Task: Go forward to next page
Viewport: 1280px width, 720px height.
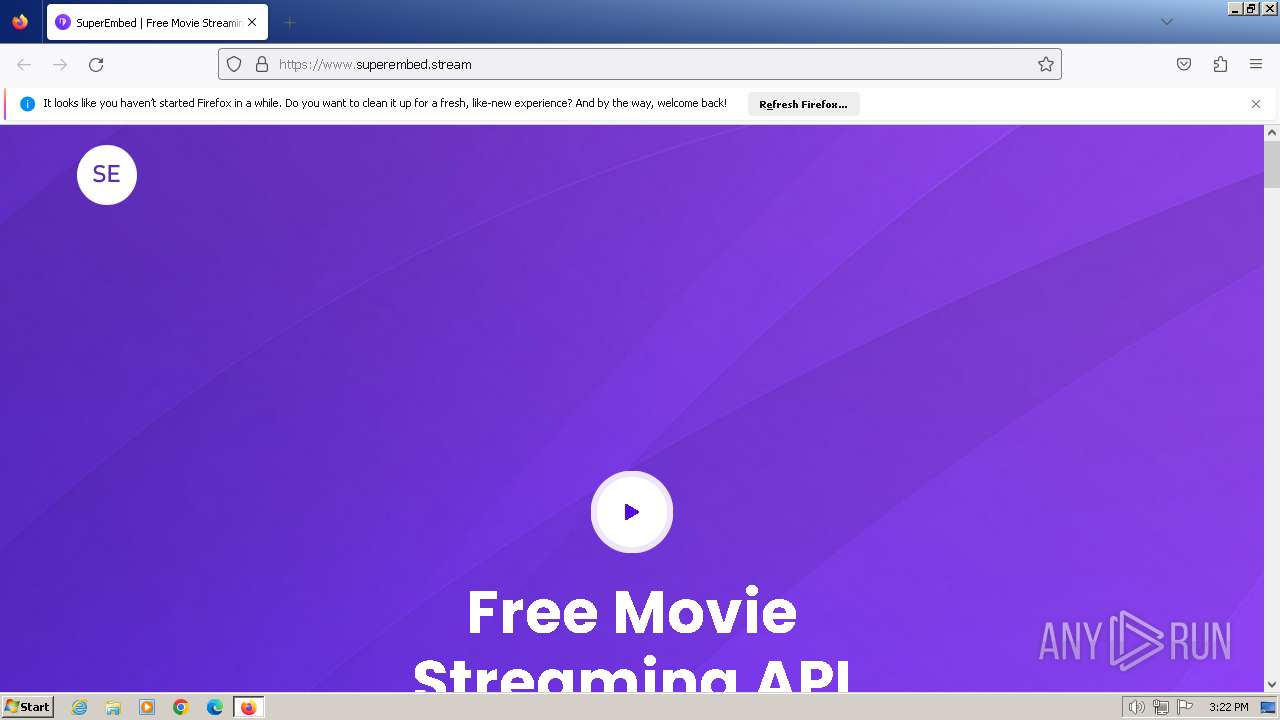Action: pos(60,64)
